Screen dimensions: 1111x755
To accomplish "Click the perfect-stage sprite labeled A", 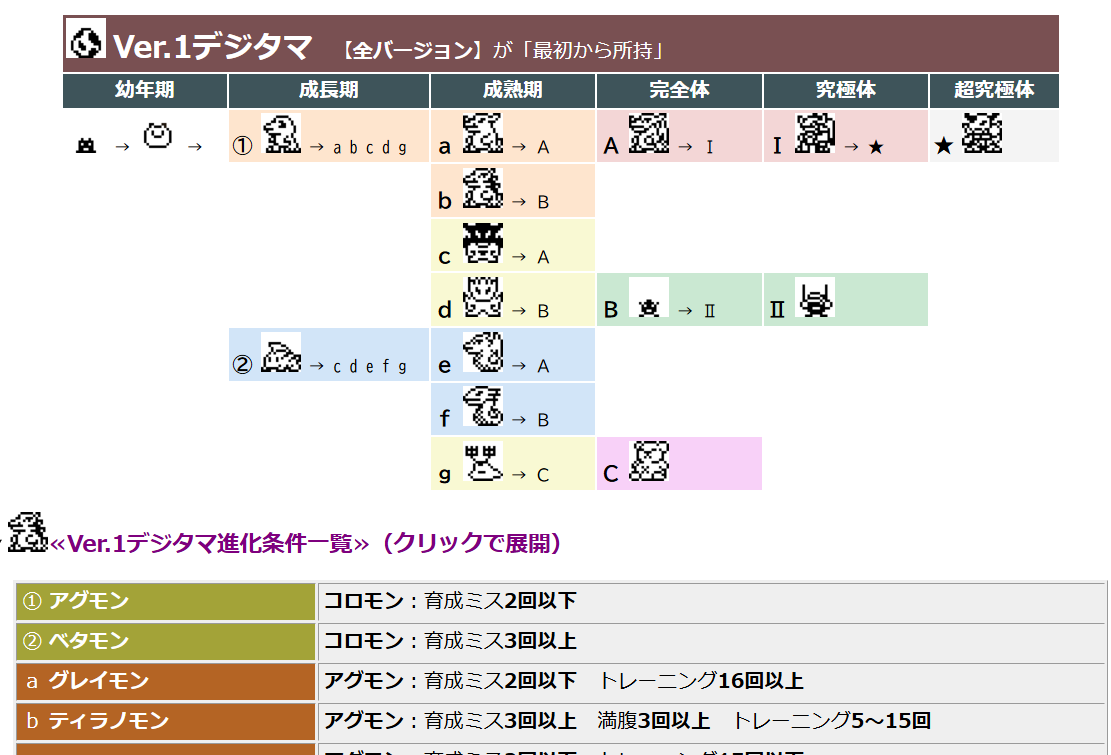I will click(x=649, y=133).
